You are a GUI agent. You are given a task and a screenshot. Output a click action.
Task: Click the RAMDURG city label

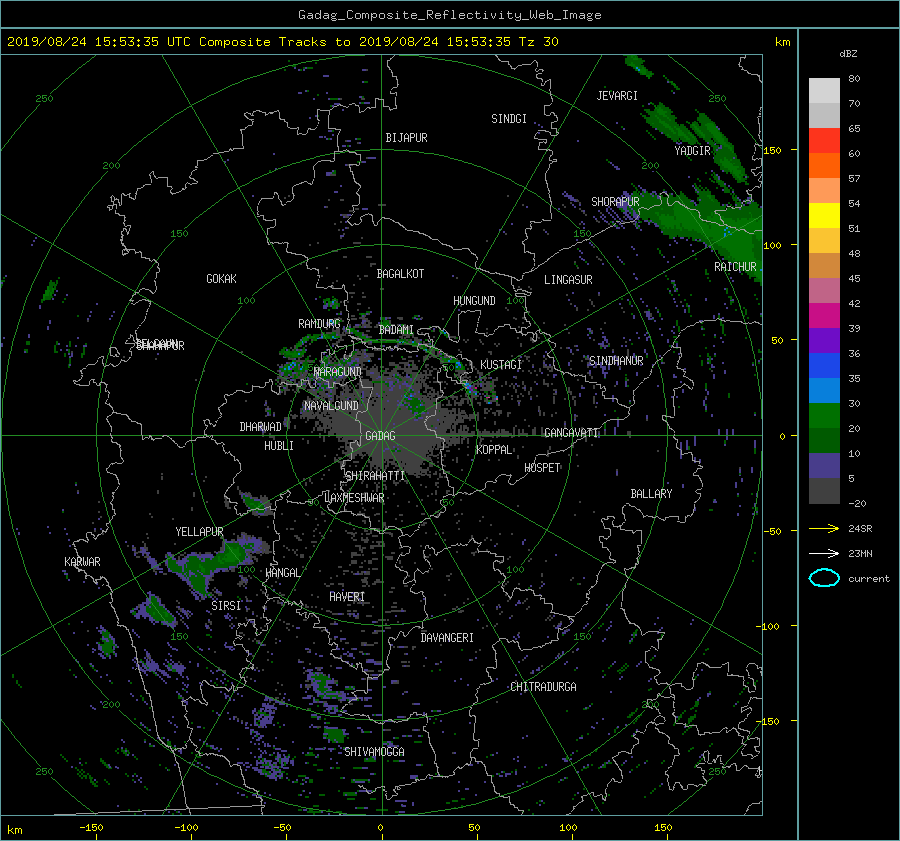click(319, 324)
